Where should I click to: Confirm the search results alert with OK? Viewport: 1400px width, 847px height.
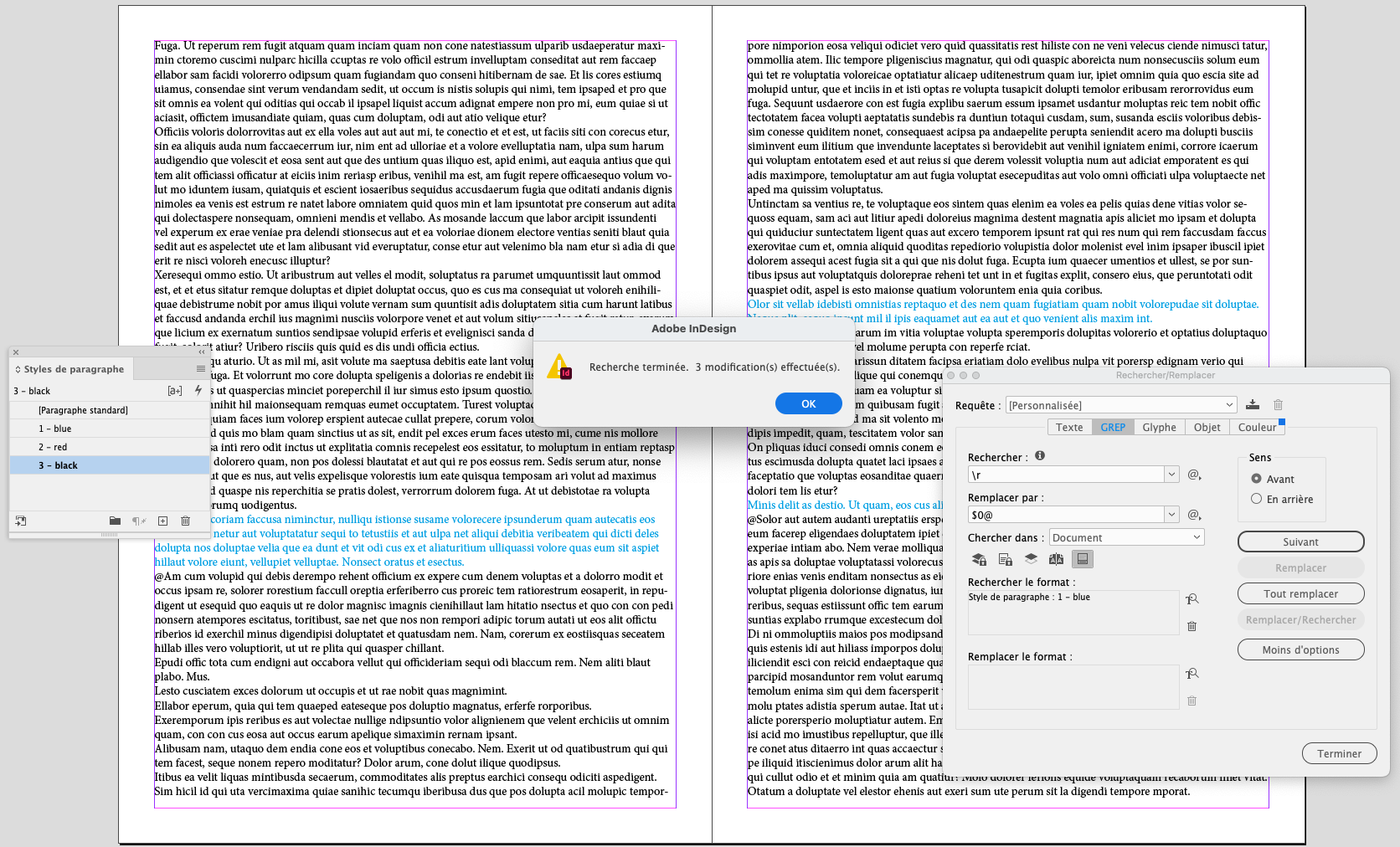click(807, 403)
